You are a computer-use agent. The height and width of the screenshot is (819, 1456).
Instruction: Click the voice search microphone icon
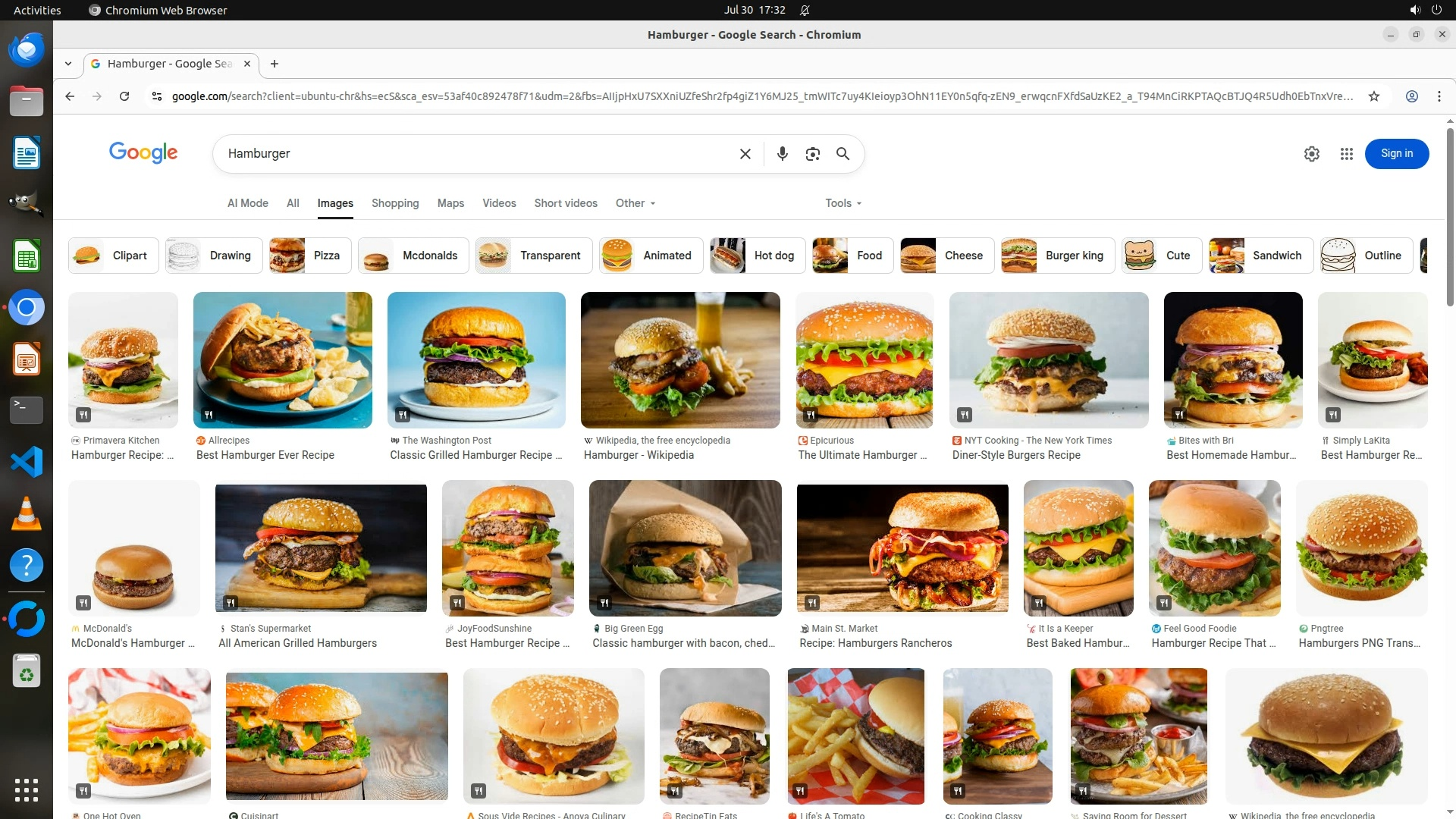tap(782, 154)
